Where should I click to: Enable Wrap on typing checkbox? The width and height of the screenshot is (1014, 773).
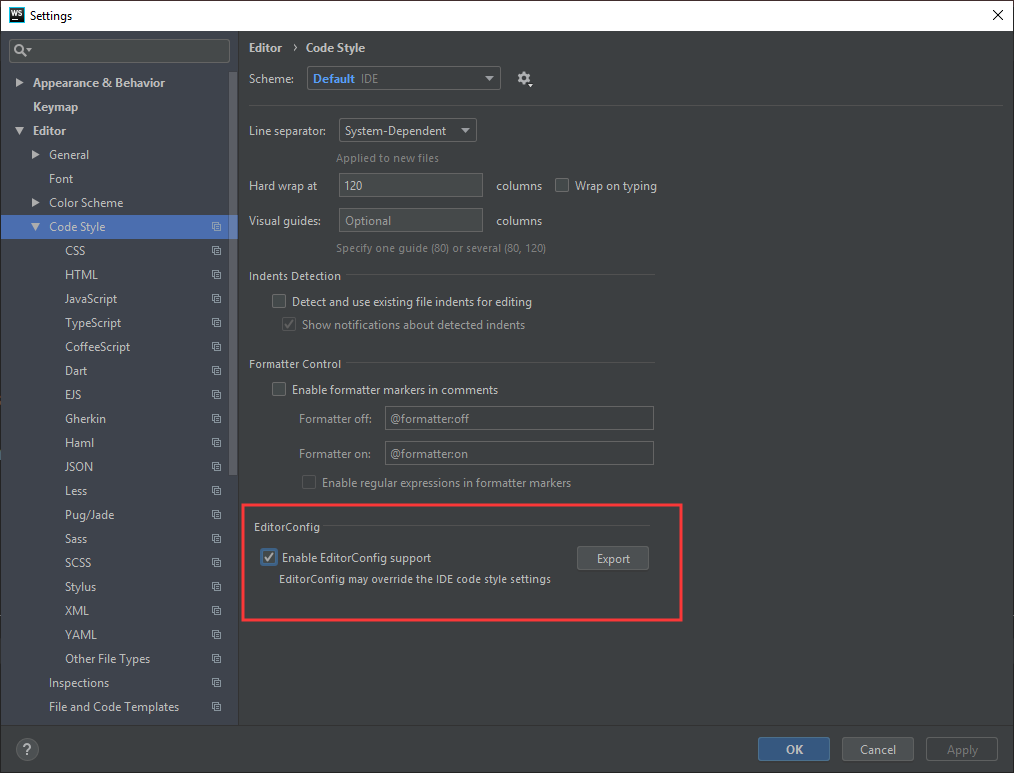coord(562,186)
